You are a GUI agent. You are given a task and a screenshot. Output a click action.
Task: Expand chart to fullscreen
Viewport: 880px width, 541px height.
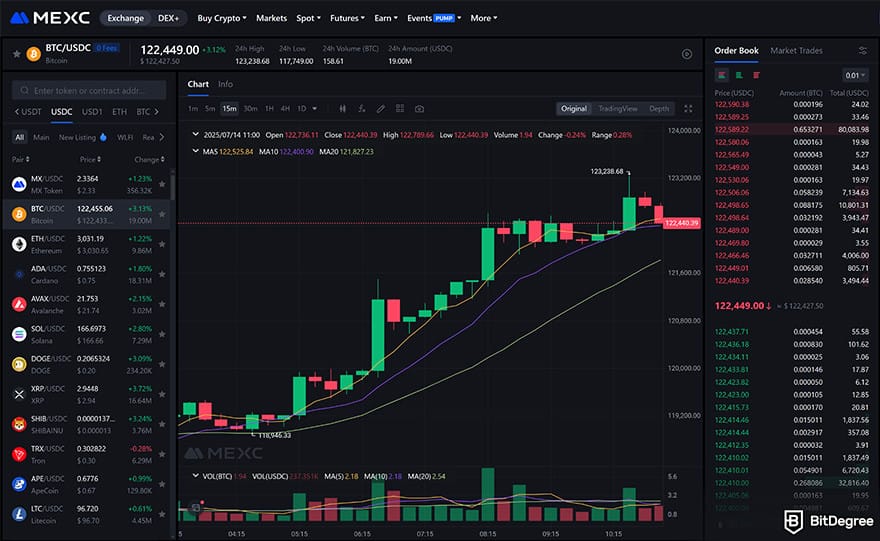(688, 109)
